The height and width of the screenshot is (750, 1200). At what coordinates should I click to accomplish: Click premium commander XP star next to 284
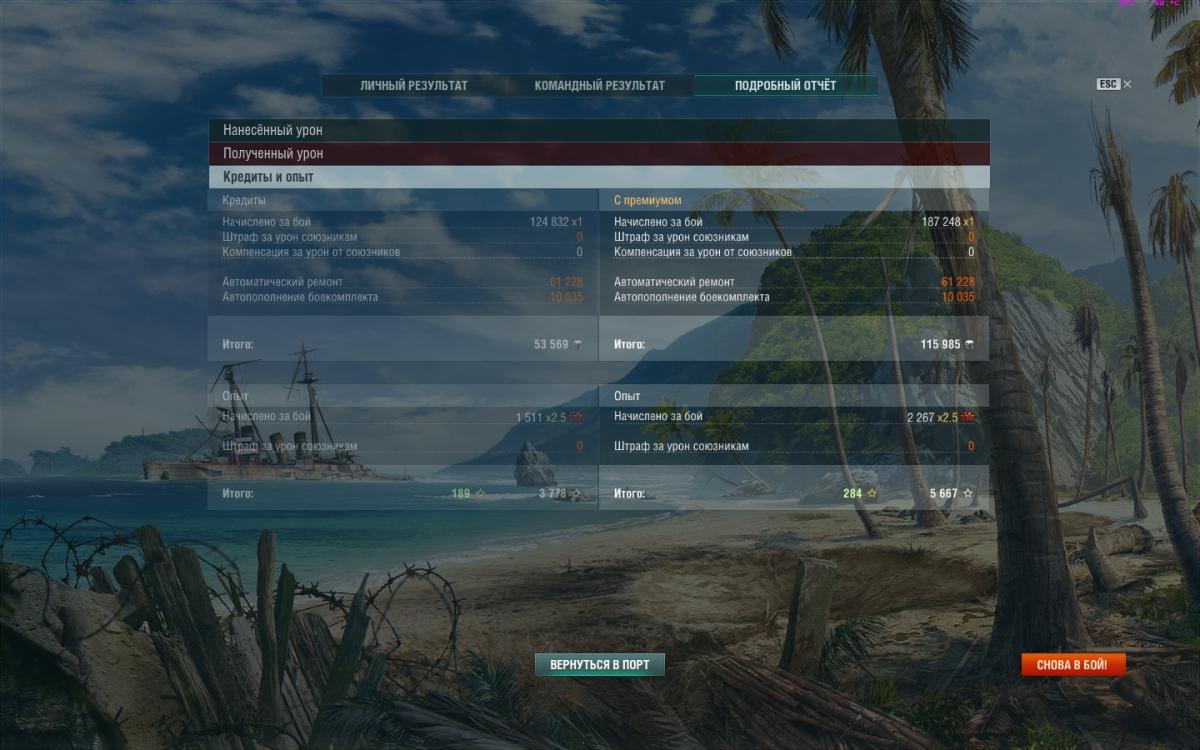click(872, 493)
